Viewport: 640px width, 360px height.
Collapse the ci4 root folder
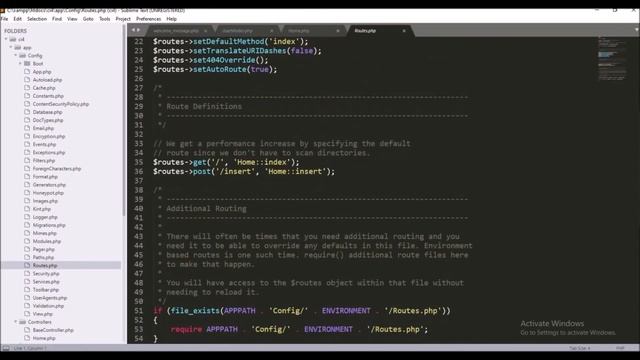pyautogui.click(x=6, y=39)
